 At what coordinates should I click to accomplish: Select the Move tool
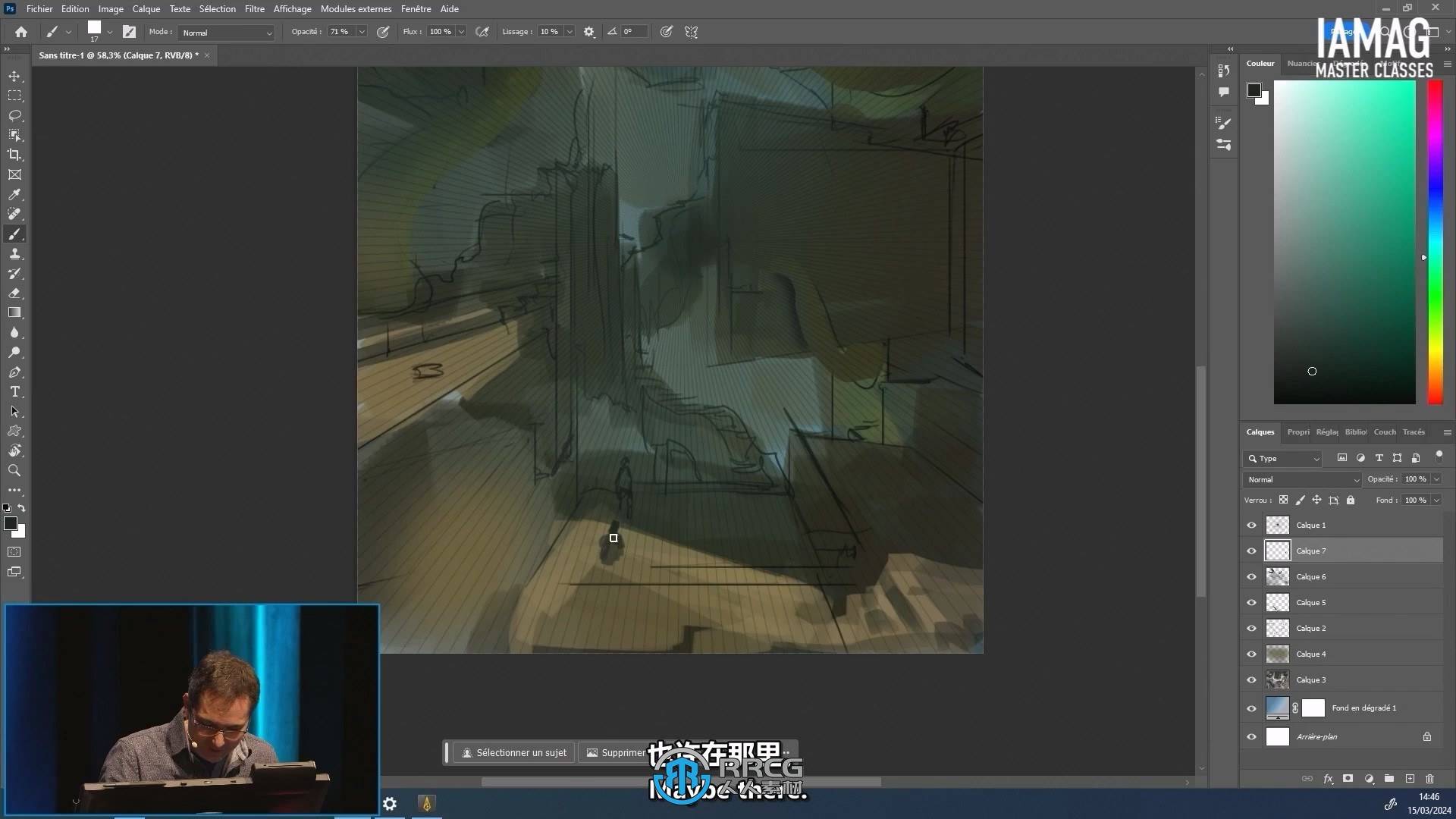coord(14,77)
